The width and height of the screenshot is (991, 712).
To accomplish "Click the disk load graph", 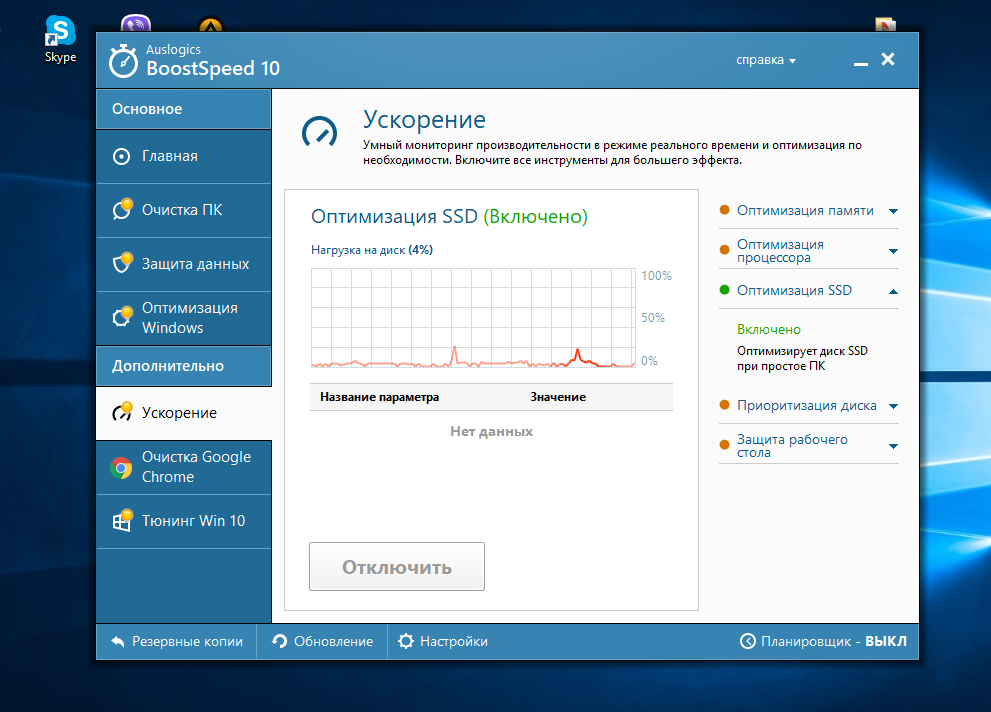I will 473,318.
